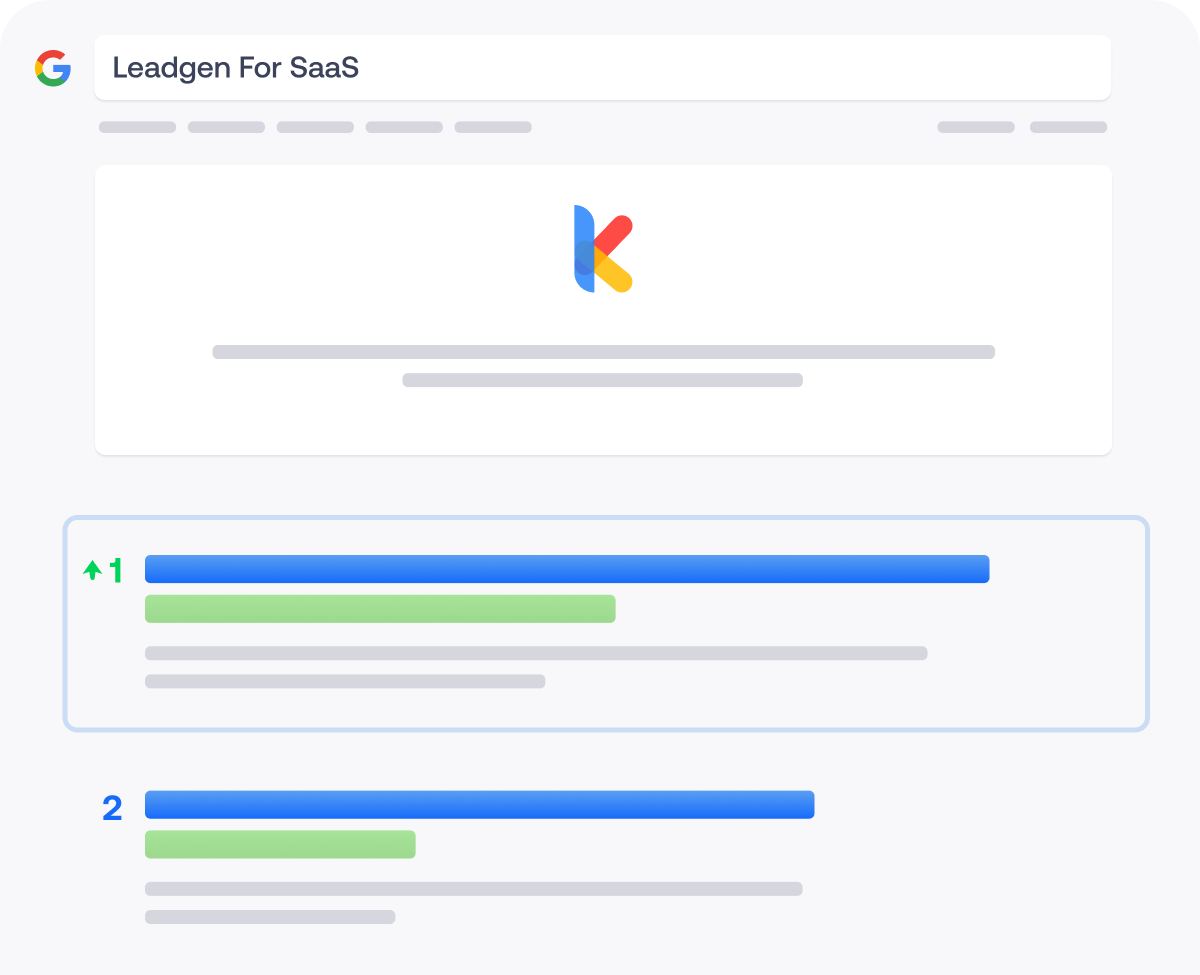Select the second placeholder tab under search bar
Viewport: 1200px width, 975px height.
[x=226, y=127]
